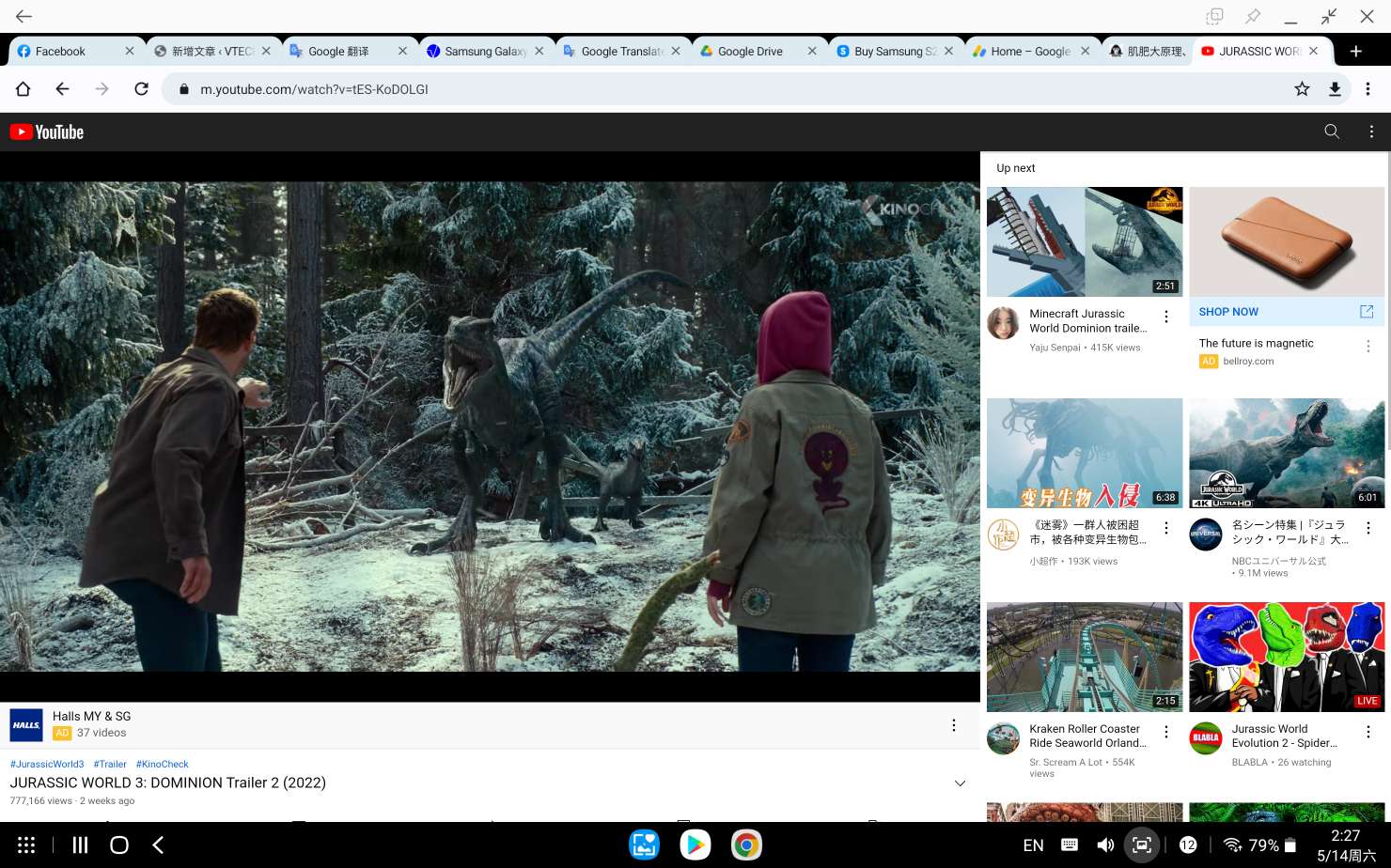1391x868 pixels.
Task: Open options for the Halls MY & SG ad
Action: click(953, 725)
